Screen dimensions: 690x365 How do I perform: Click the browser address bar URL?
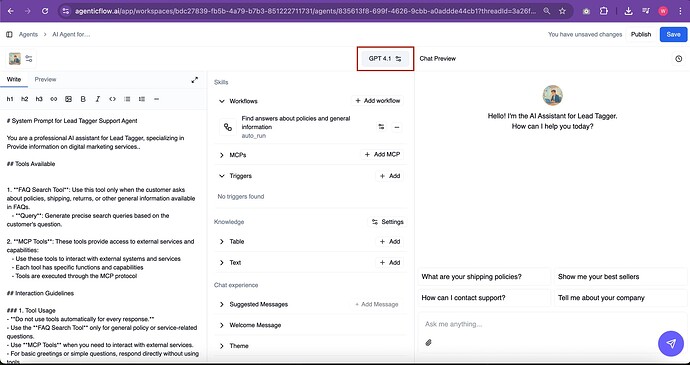tap(305, 11)
